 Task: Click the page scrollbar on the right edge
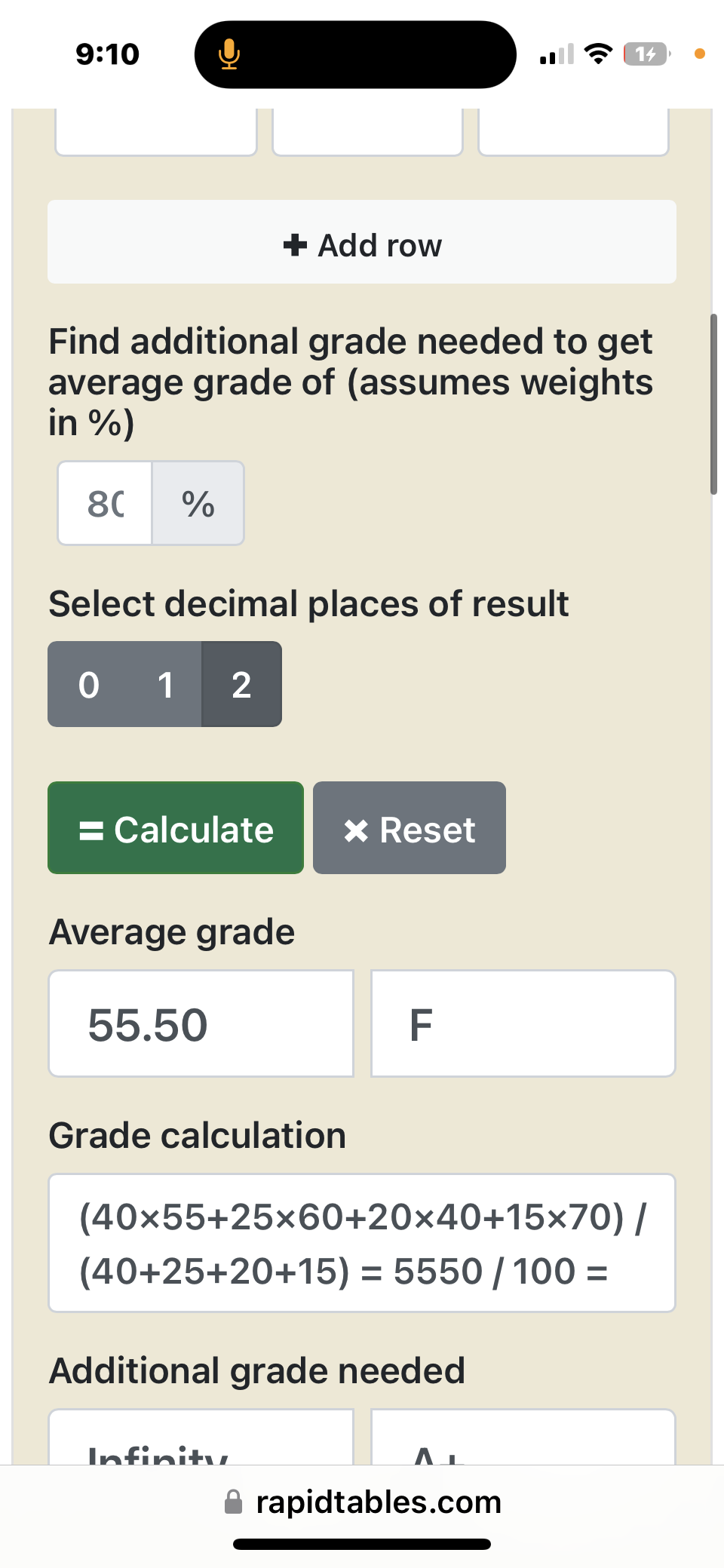713,404
